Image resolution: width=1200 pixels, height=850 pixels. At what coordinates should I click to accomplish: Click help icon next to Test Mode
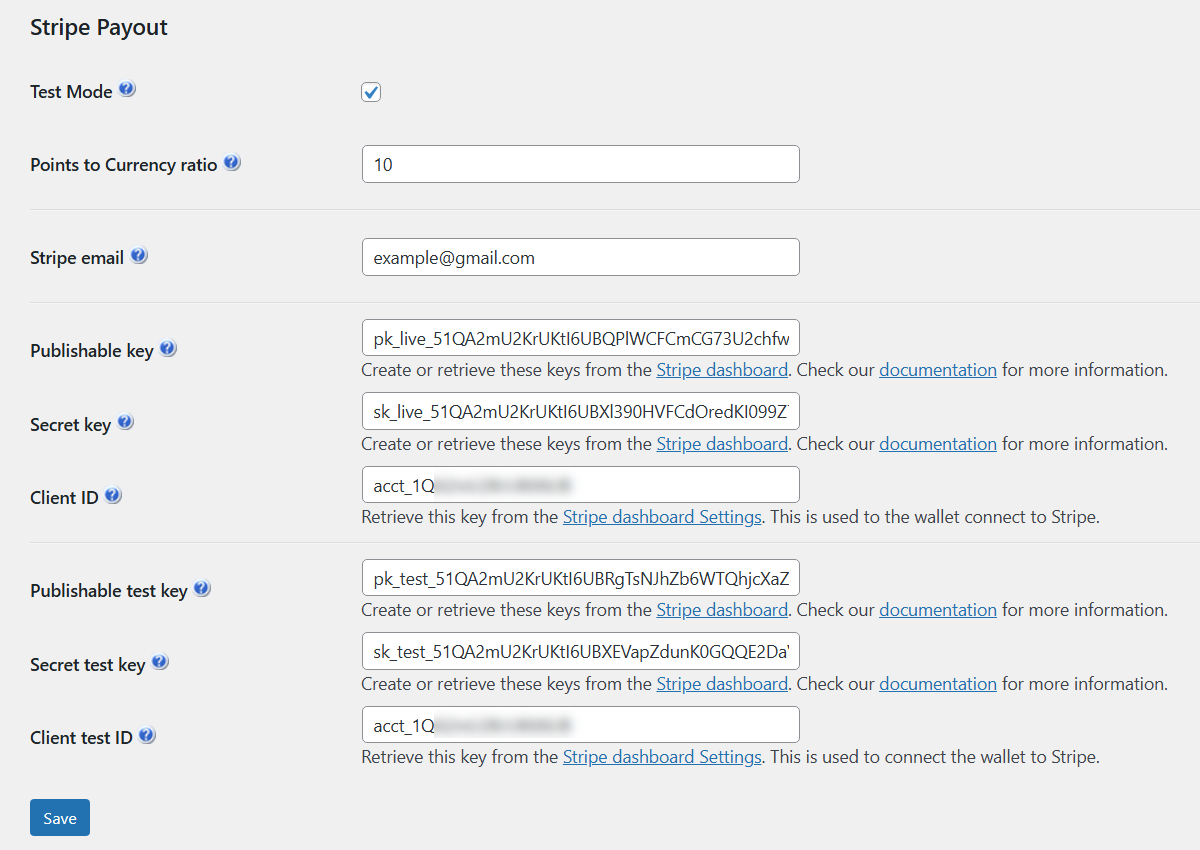pyautogui.click(x=127, y=89)
